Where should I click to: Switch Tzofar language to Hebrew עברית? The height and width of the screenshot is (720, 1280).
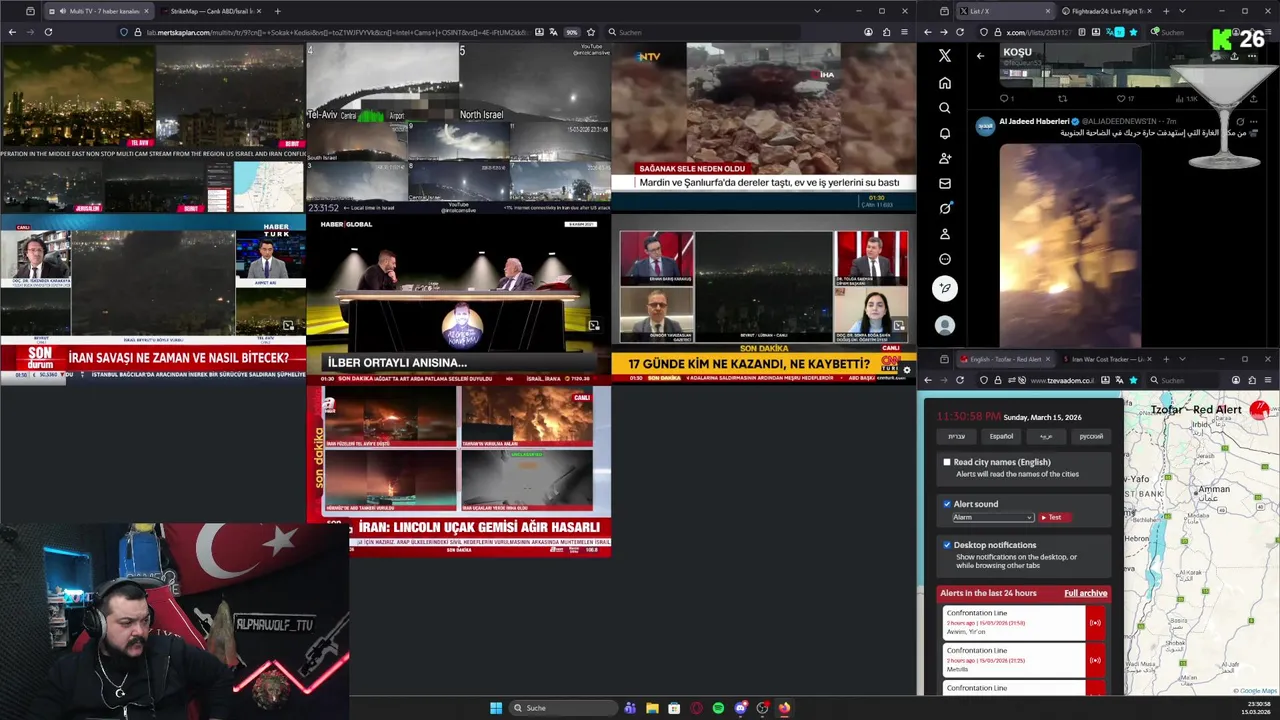pyautogui.click(x=956, y=436)
